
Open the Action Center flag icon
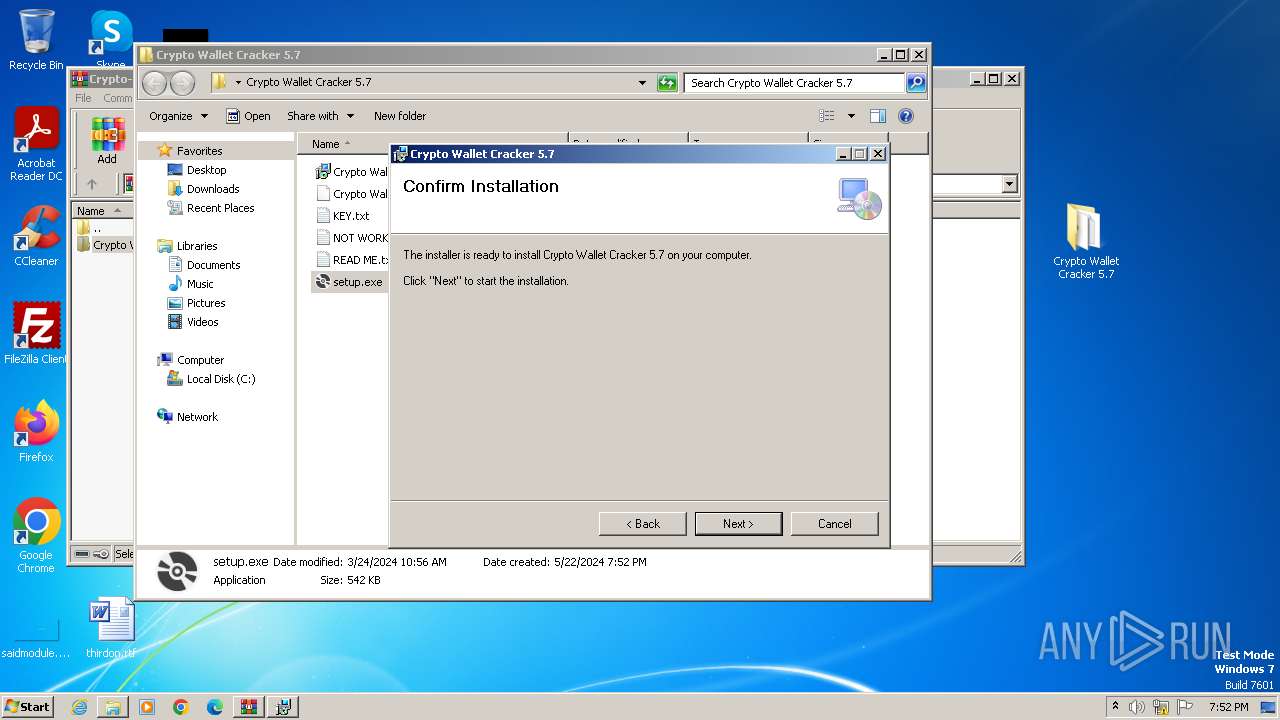pos(1185,707)
